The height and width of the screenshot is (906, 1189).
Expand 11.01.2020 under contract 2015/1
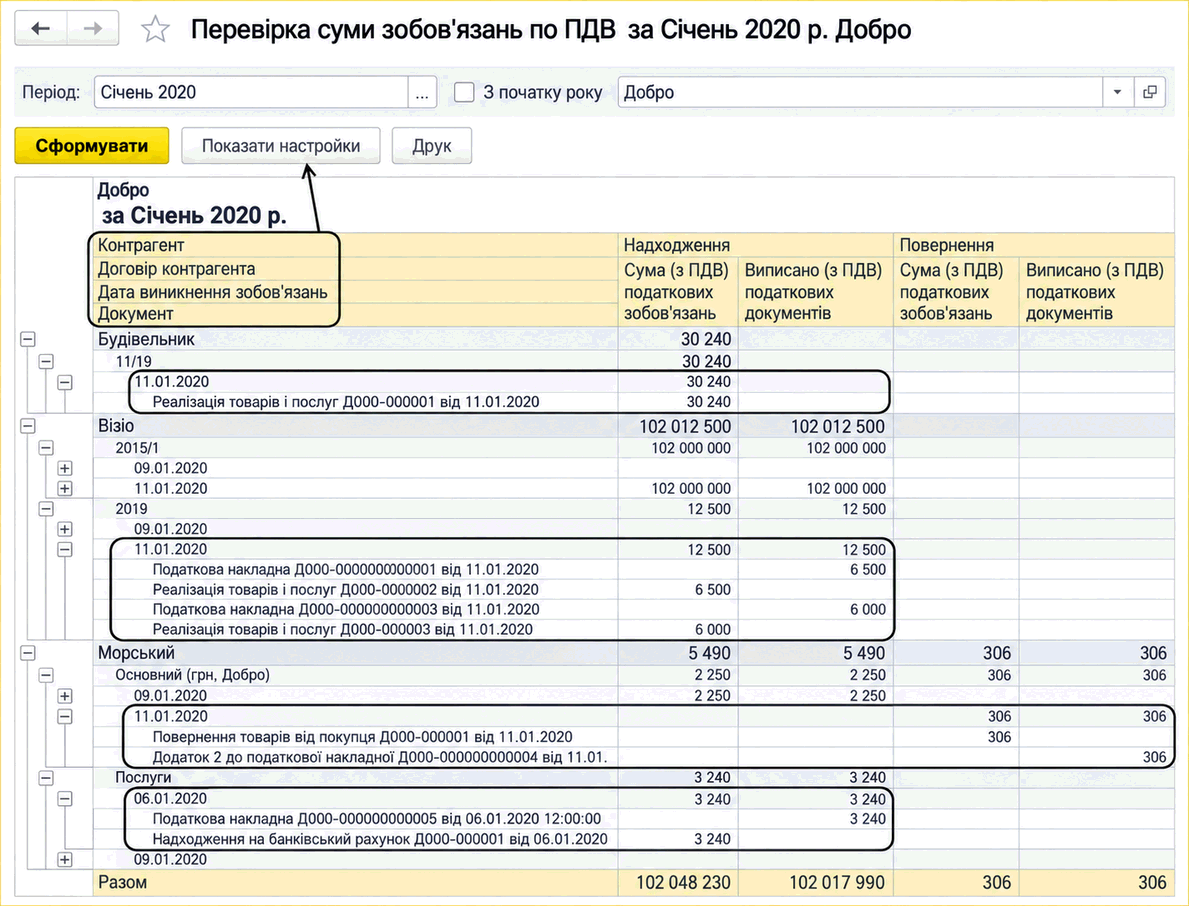65,489
